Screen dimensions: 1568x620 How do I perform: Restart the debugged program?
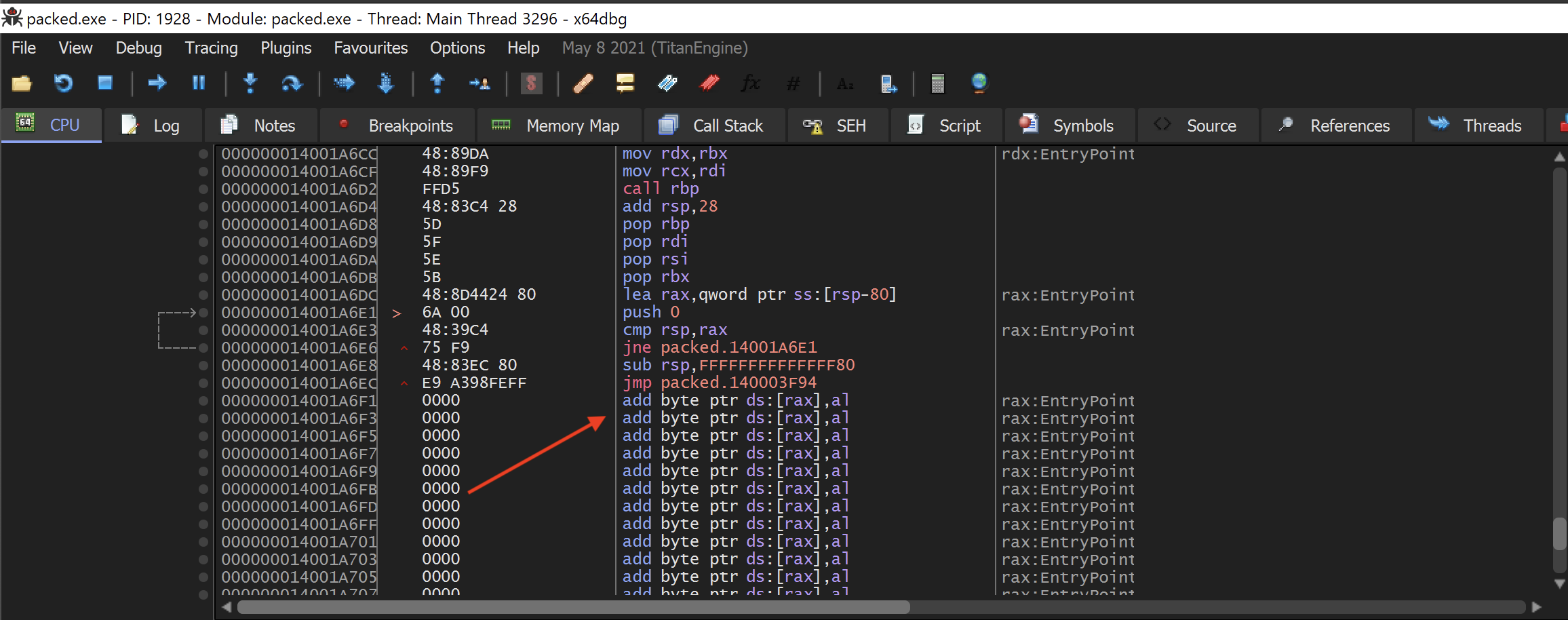pyautogui.click(x=63, y=83)
